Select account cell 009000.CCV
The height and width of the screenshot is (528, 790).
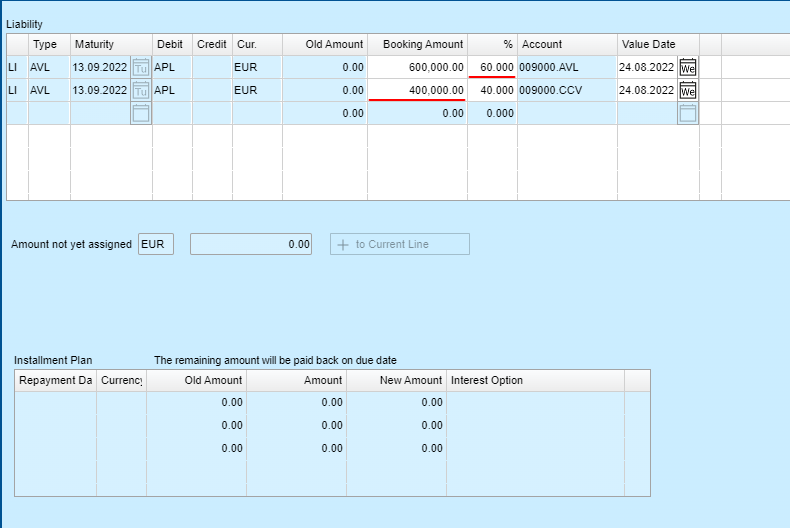[567, 90]
